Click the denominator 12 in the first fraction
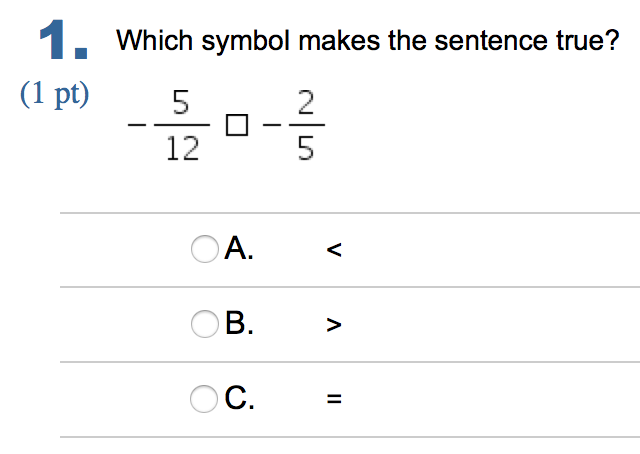 pyautogui.click(x=181, y=149)
